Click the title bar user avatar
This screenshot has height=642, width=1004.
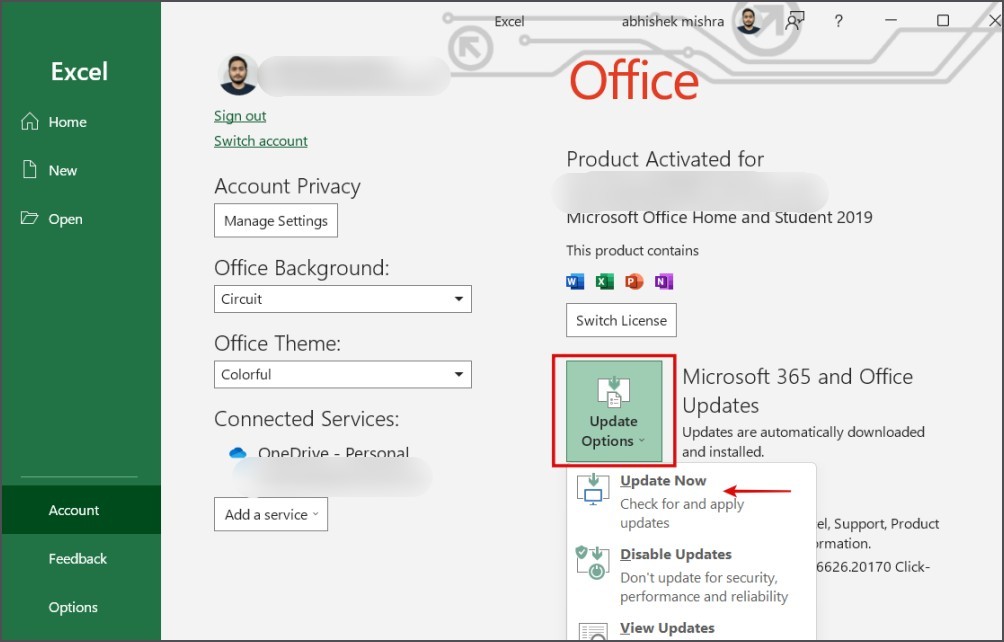(748, 21)
